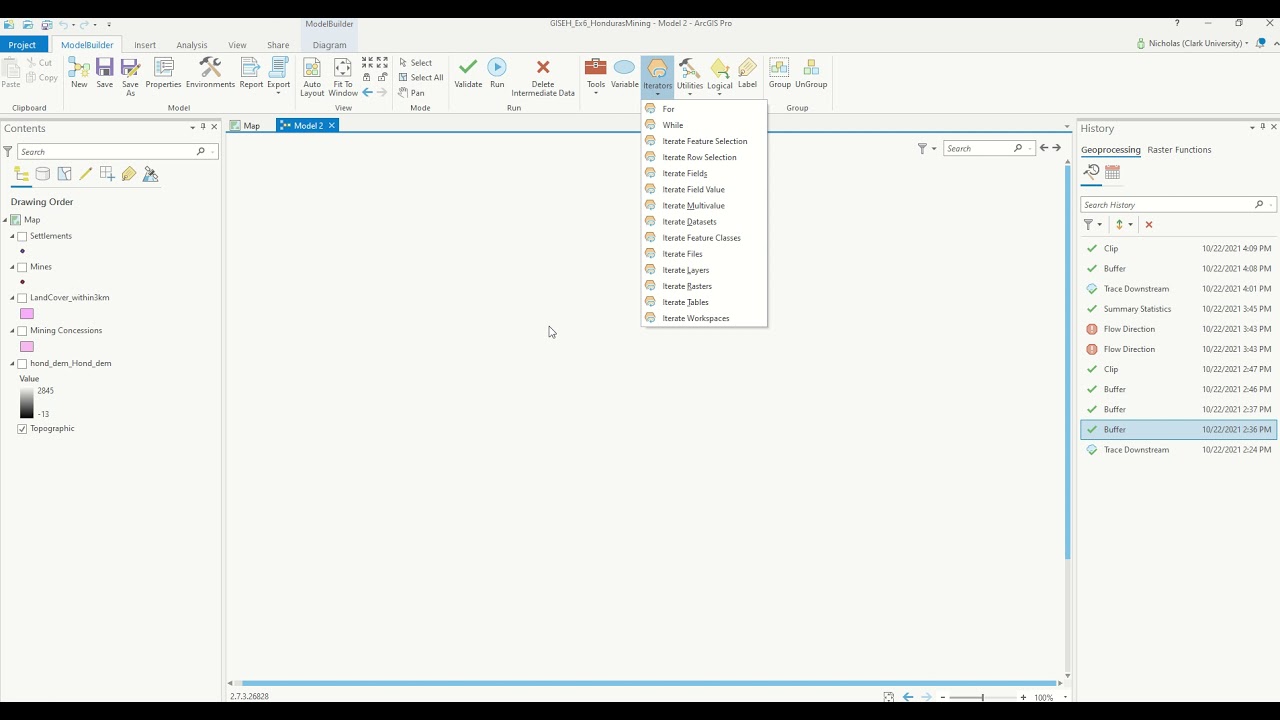The width and height of the screenshot is (1280, 720).
Task: Click the model view Search box
Action: (x=978, y=148)
